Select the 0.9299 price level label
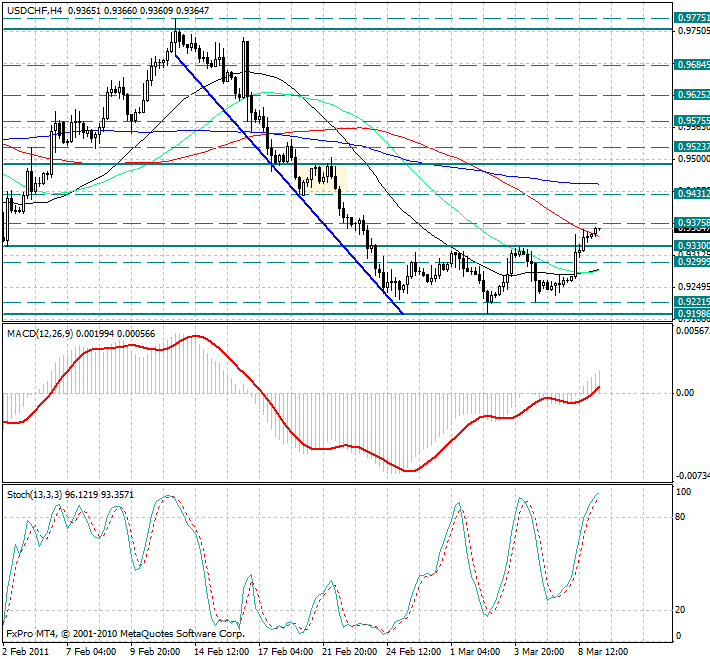Image resolution: width=710 pixels, height=659 pixels. click(x=692, y=262)
